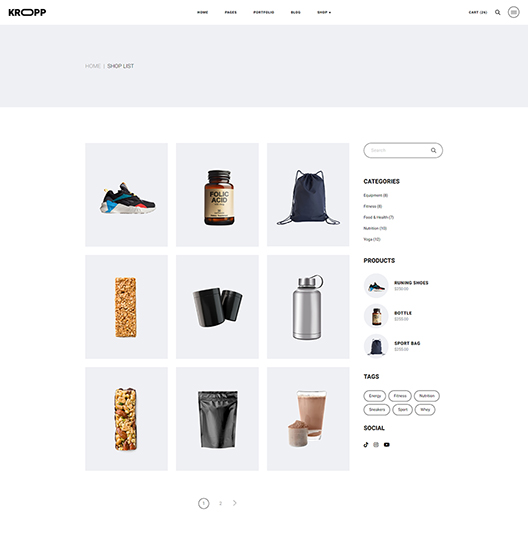Click the Whey tag pill
Viewport: 528px width, 550px height.
tap(425, 410)
